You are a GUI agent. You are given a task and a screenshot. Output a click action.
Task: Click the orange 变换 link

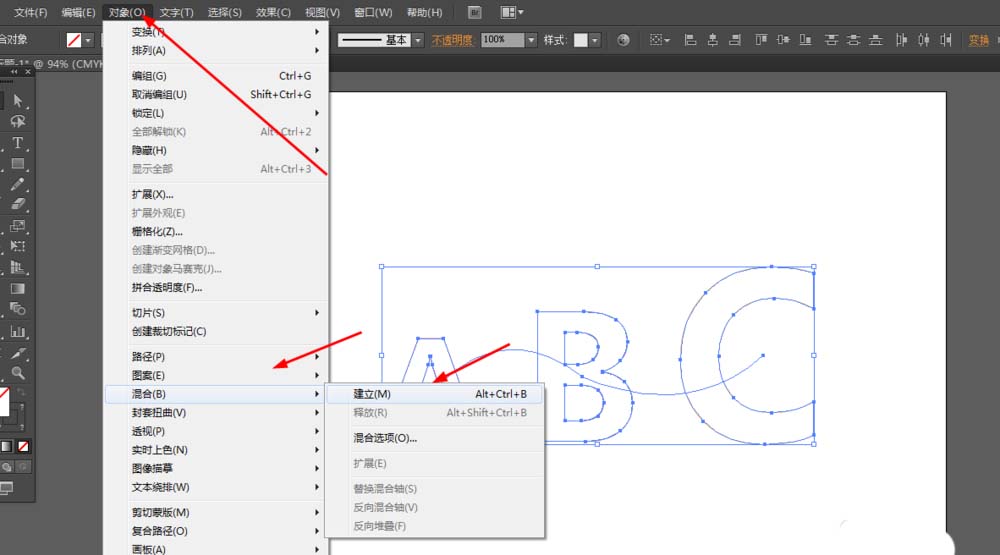(978, 40)
